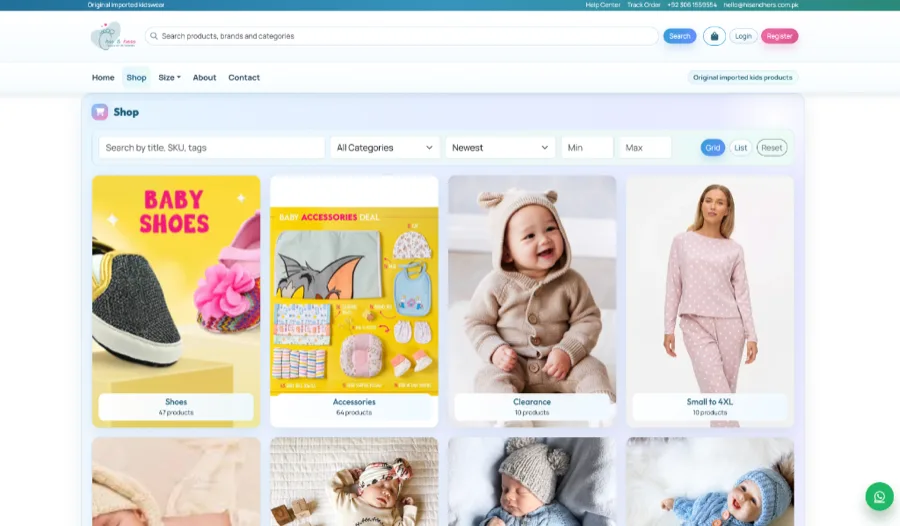The image size is (900, 526).
Task: Expand the Size menu
Action: (x=169, y=78)
